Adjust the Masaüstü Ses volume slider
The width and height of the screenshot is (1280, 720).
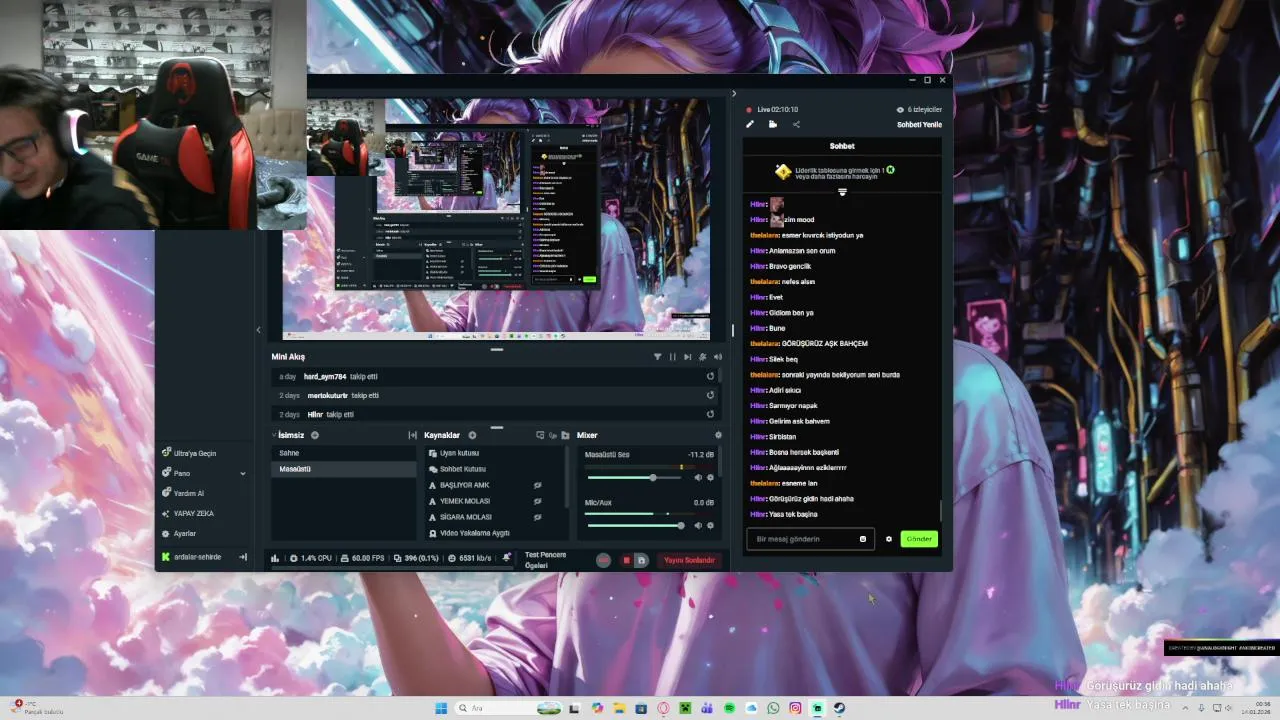(636, 477)
